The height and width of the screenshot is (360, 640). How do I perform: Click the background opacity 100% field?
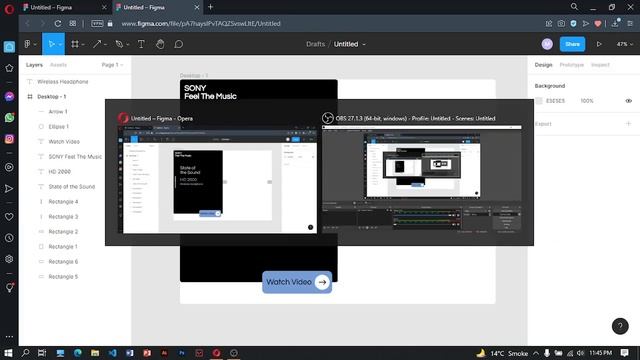(587, 101)
